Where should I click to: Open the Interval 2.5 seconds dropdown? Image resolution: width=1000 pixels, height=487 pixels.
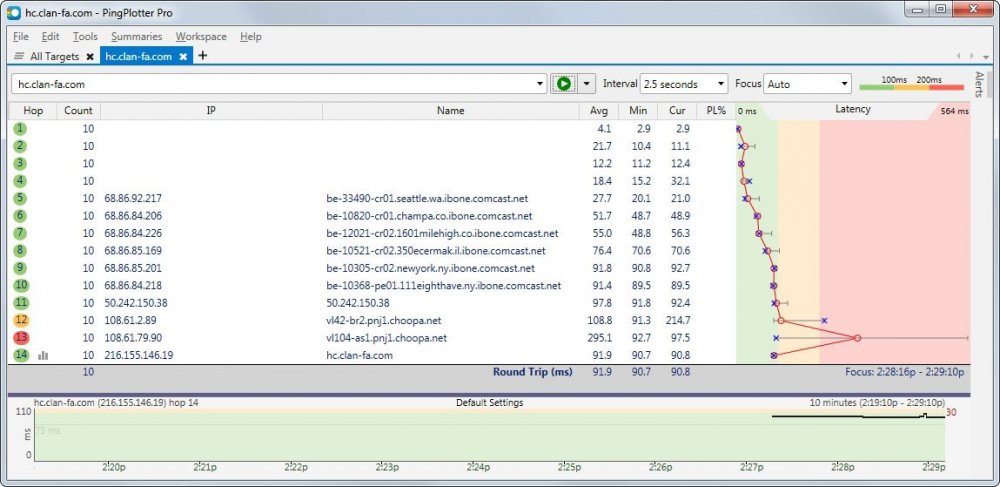pos(684,84)
